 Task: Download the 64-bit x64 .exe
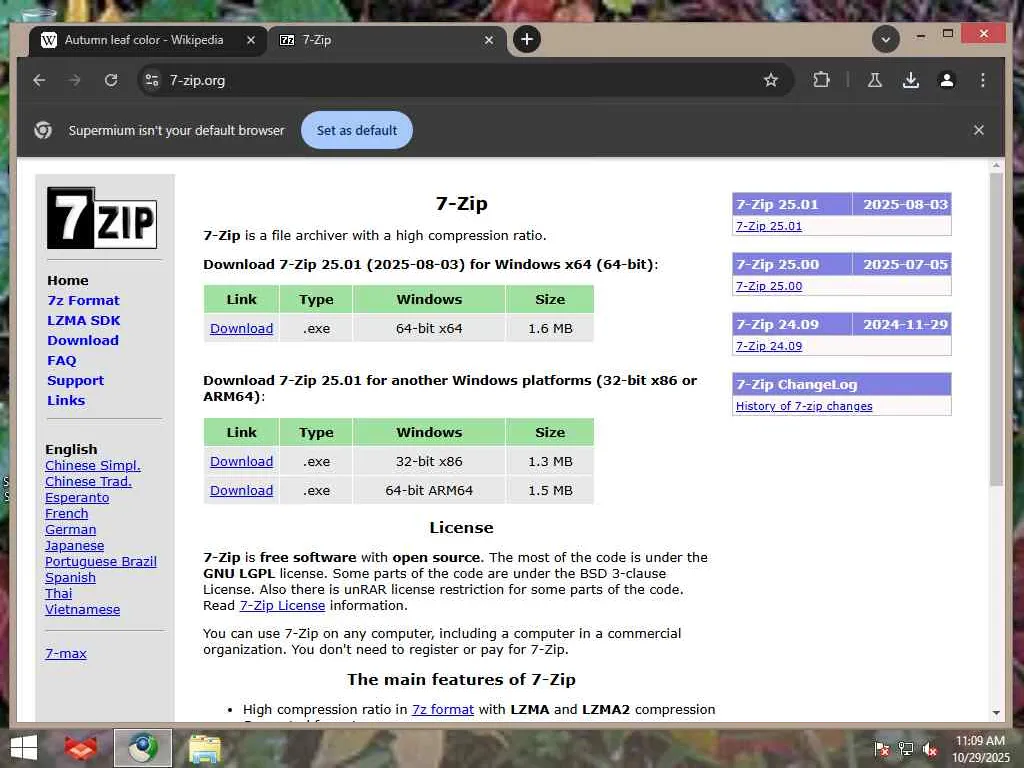coord(242,328)
